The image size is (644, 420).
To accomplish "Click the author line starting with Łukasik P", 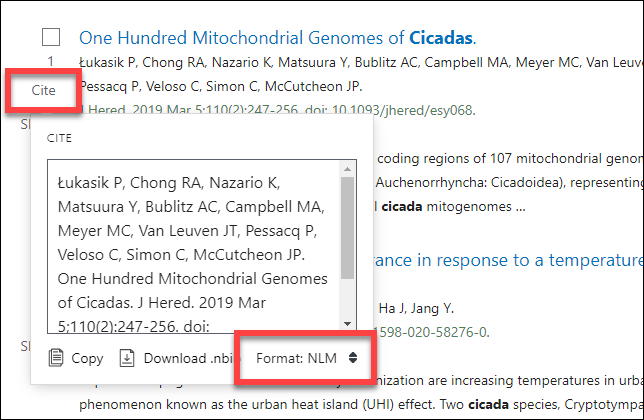I will (x=361, y=62).
